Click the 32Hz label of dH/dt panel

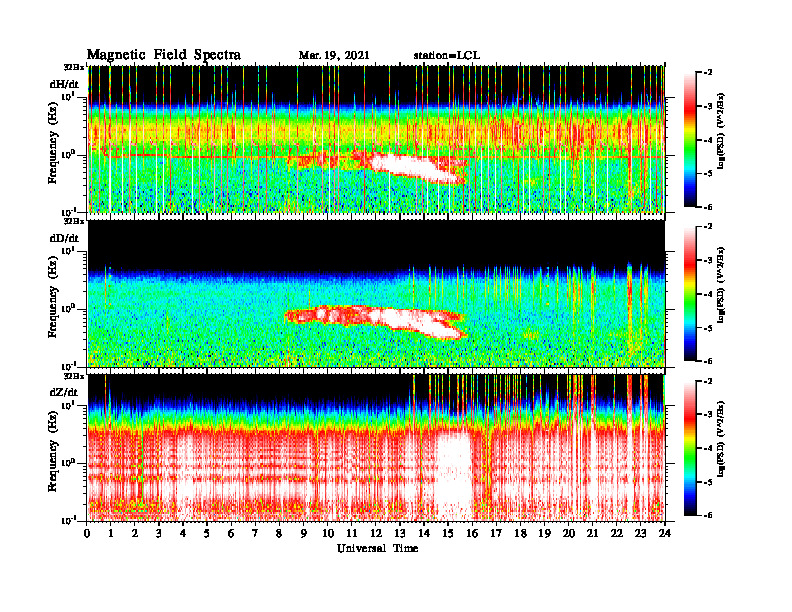[74, 67]
